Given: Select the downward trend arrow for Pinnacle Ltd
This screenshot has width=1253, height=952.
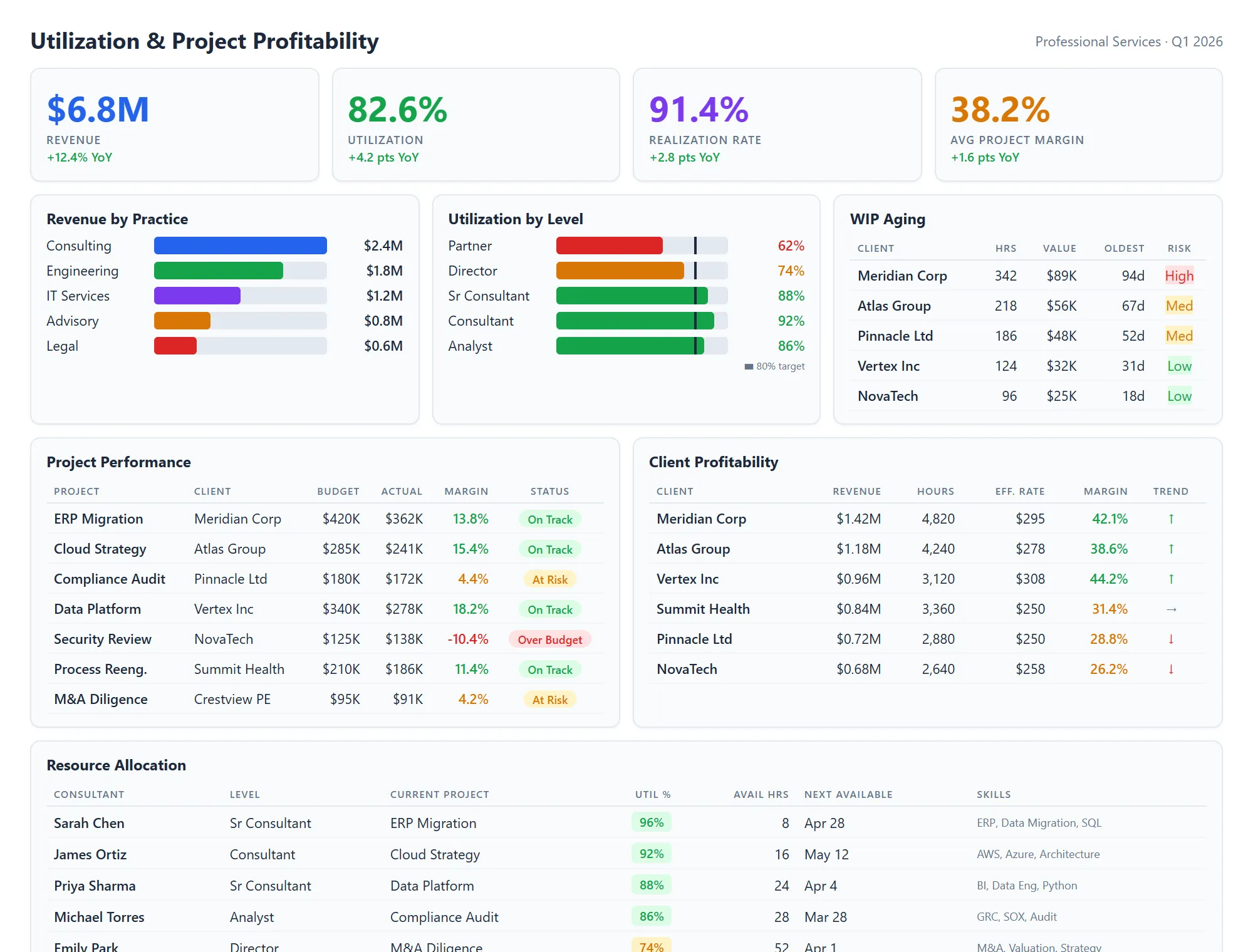Looking at the screenshot, I should (1170, 639).
